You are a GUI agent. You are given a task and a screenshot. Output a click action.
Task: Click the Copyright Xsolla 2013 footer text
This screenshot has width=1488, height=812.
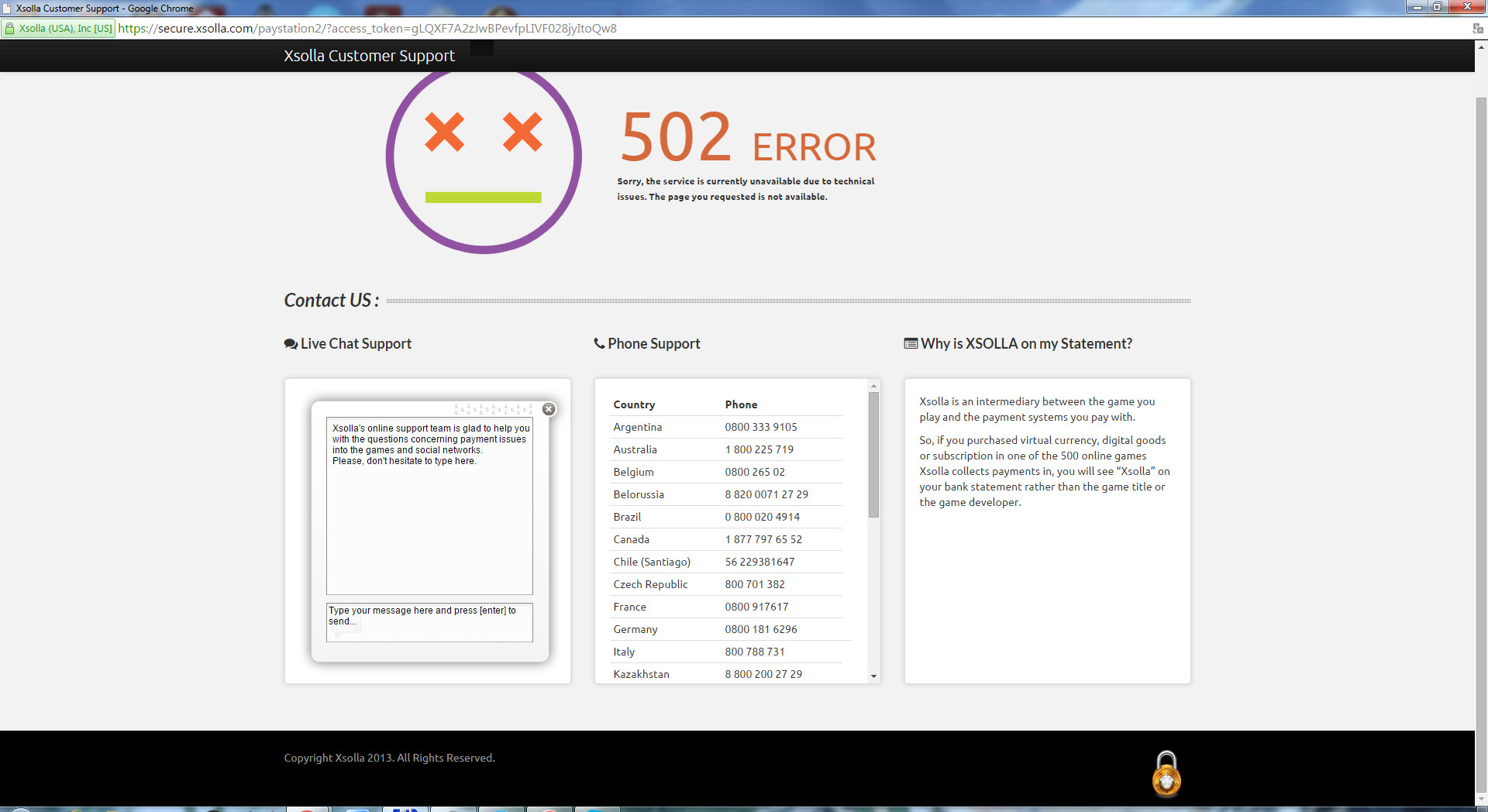[389, 758]
